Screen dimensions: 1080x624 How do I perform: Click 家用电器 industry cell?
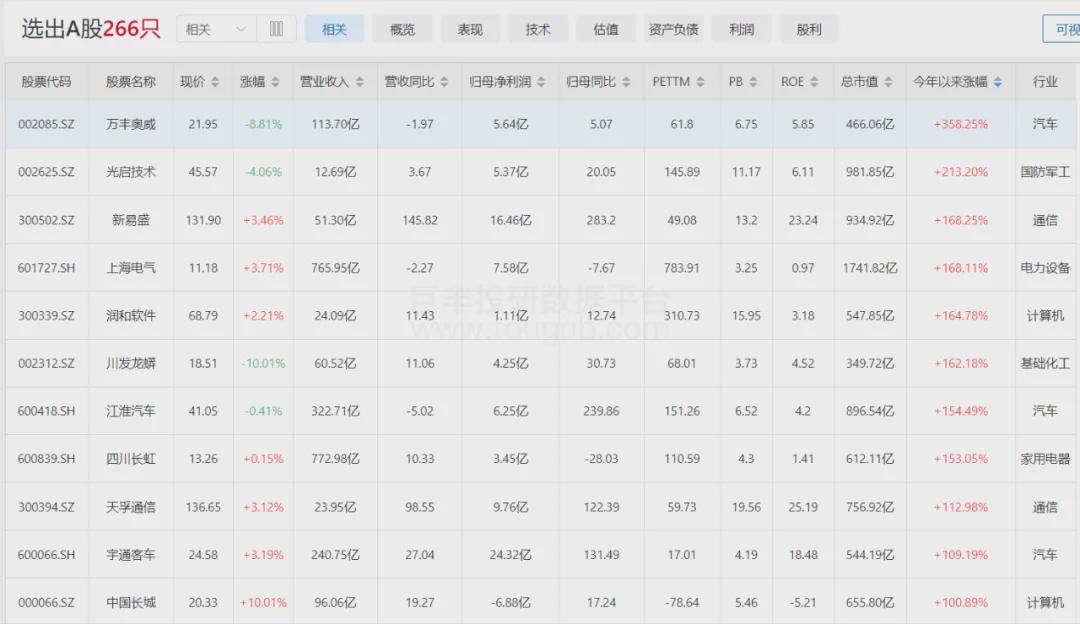(1045, 459)
